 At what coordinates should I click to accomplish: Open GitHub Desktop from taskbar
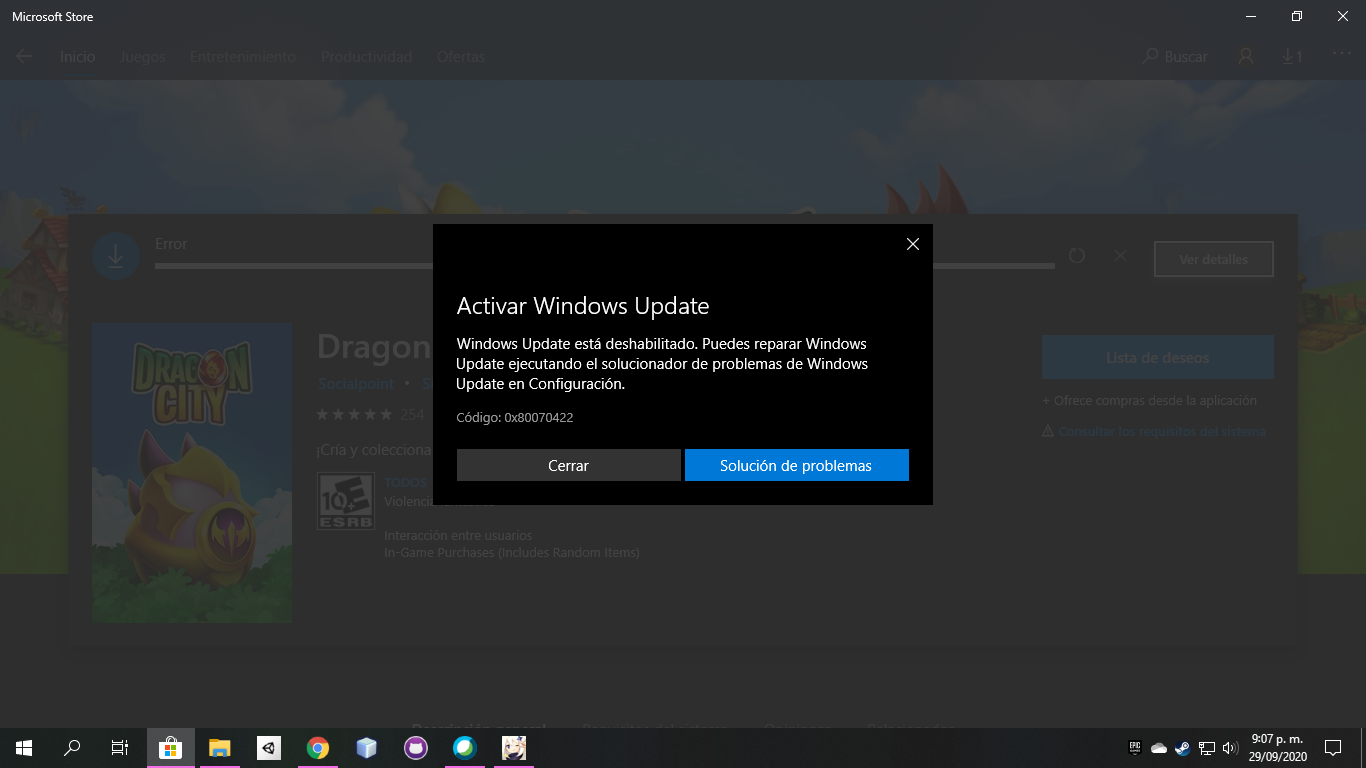[x=415, y=747]
